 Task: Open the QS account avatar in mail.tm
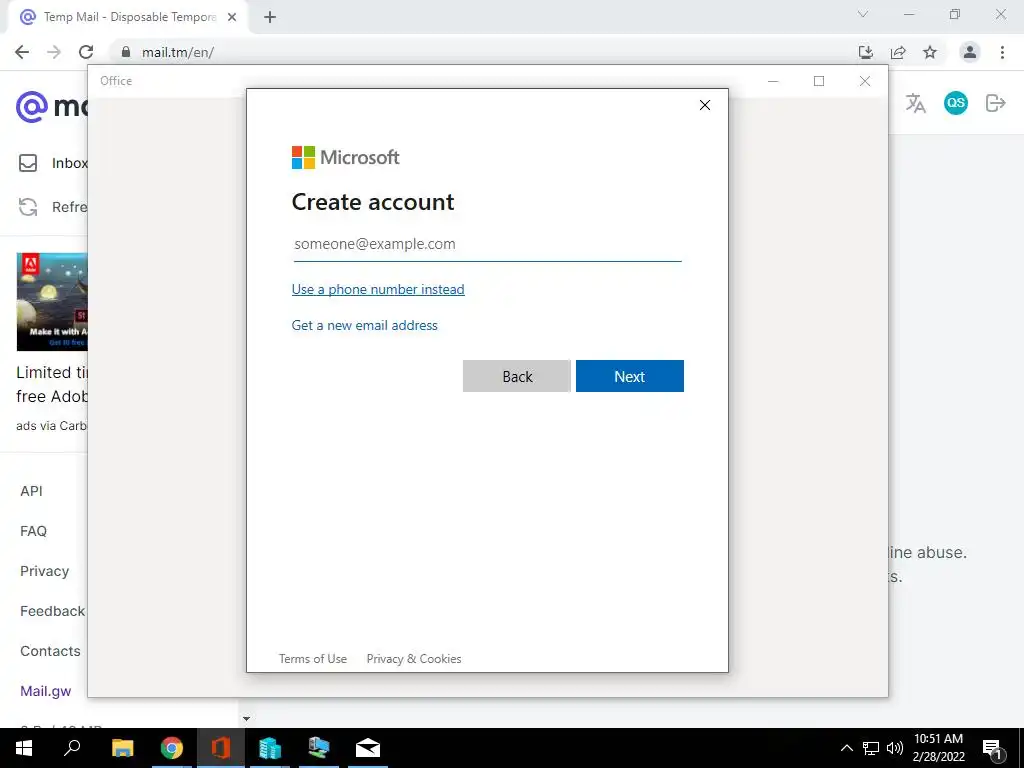[956, 103]
